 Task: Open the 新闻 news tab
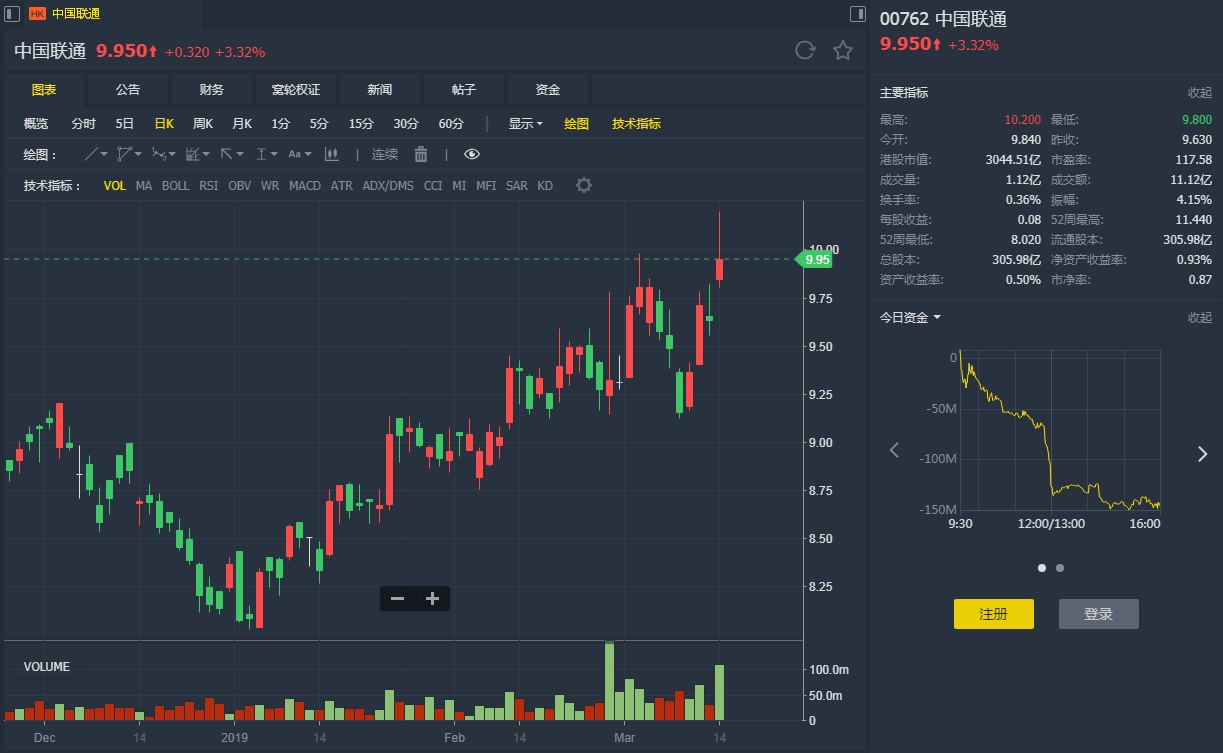coord(380,90)
